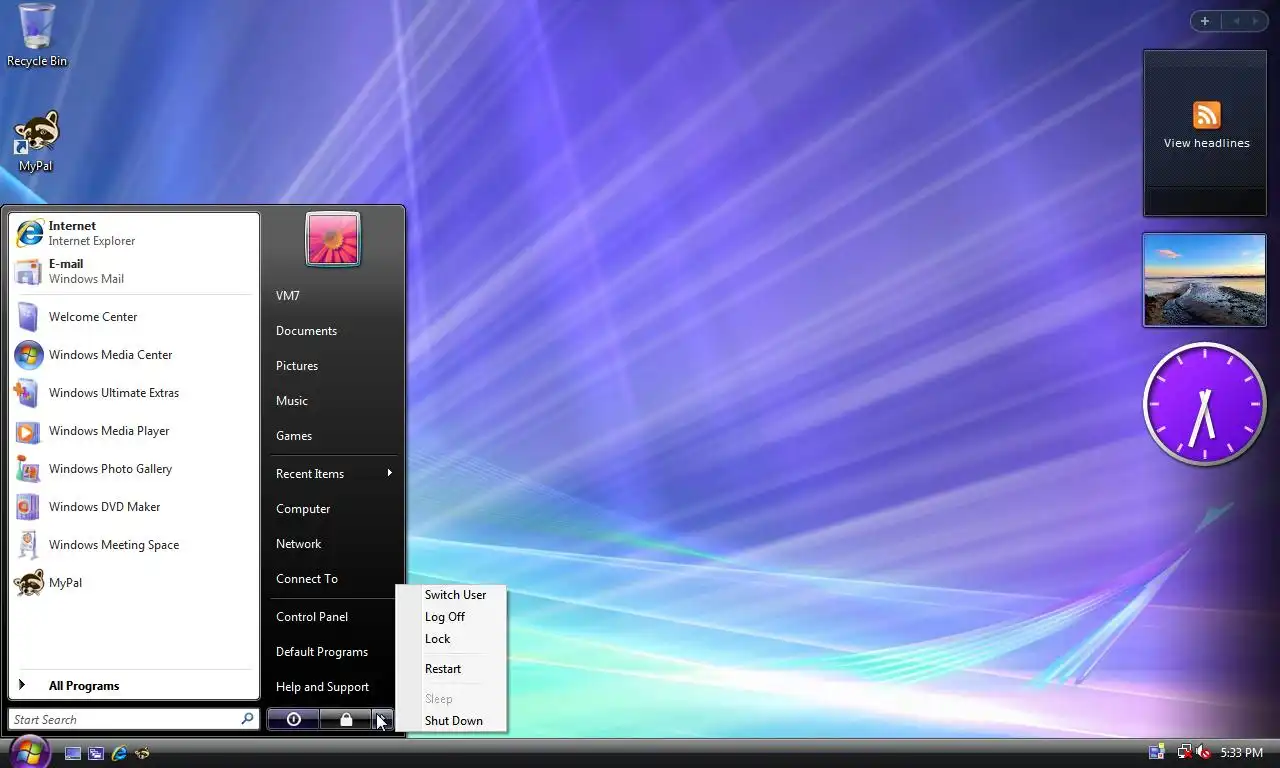Launch Windows Media Center
Image resolution: width=1280 pixels, height=768 pixels.
[x=134, y=355]
